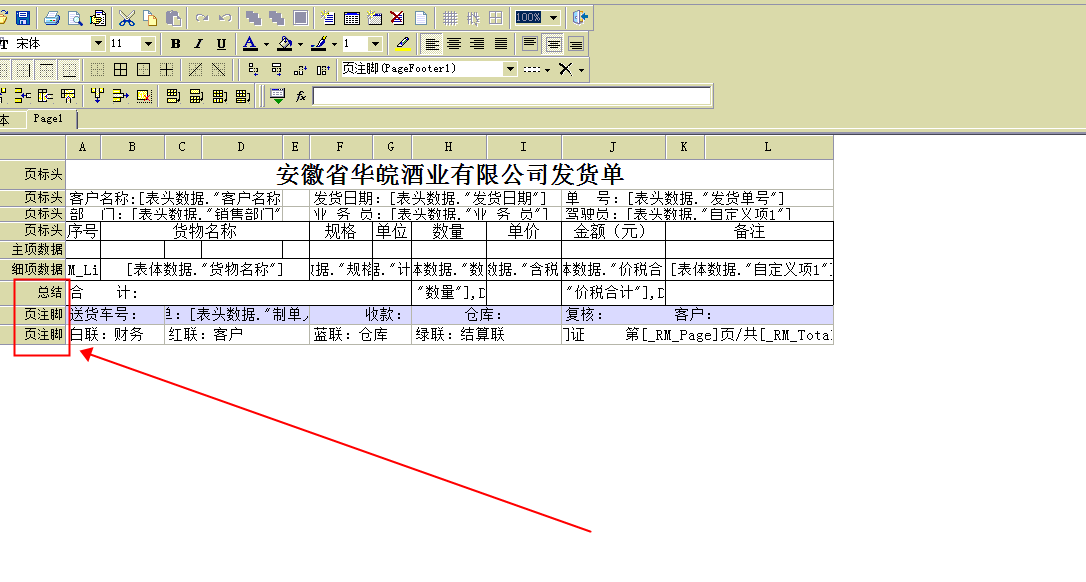Switch to the Page1 tab
Screen dimensions: 1086x582
(48, 119)
